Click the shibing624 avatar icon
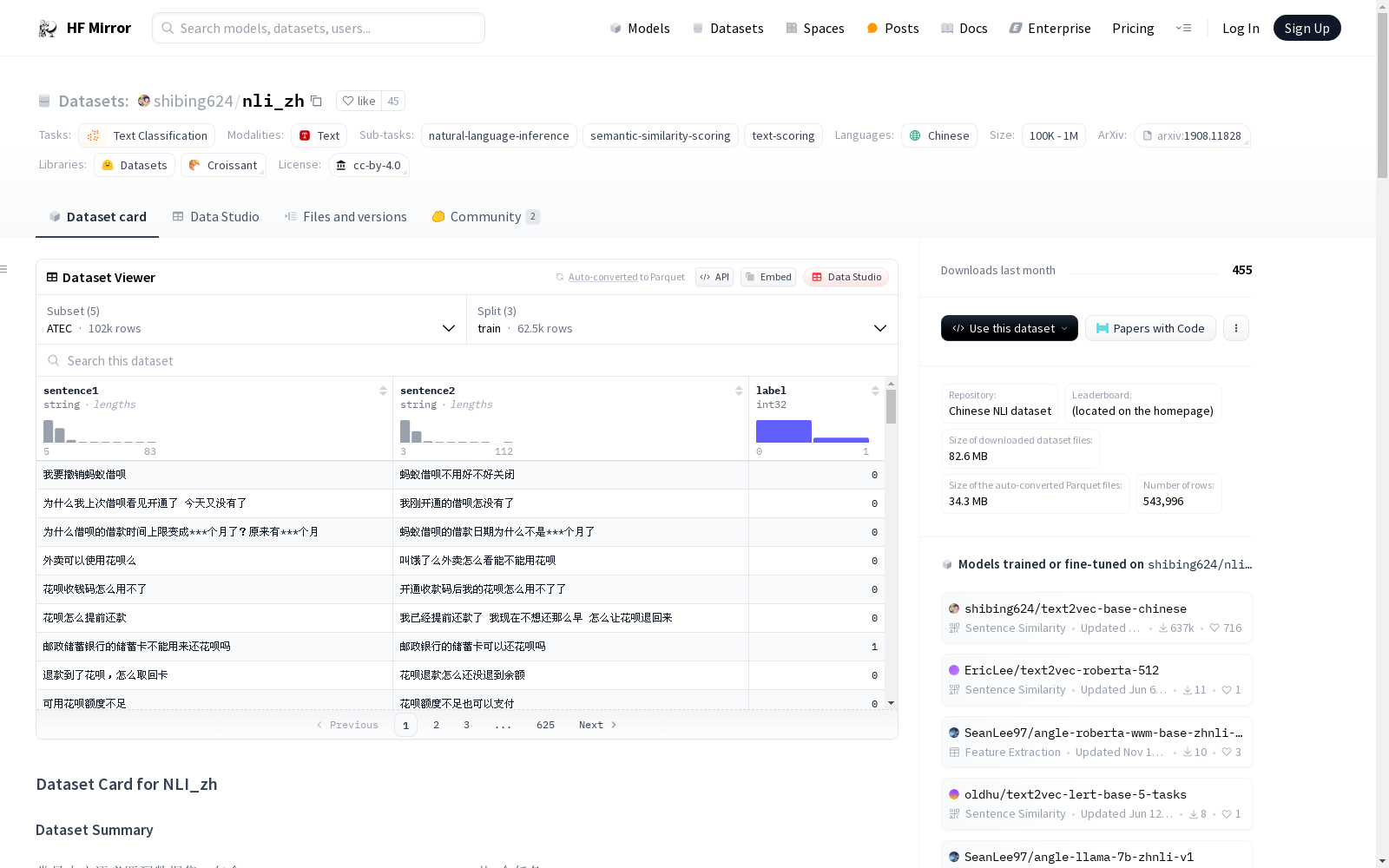Screen dimensions: 1389x868 tap(144, 101)
